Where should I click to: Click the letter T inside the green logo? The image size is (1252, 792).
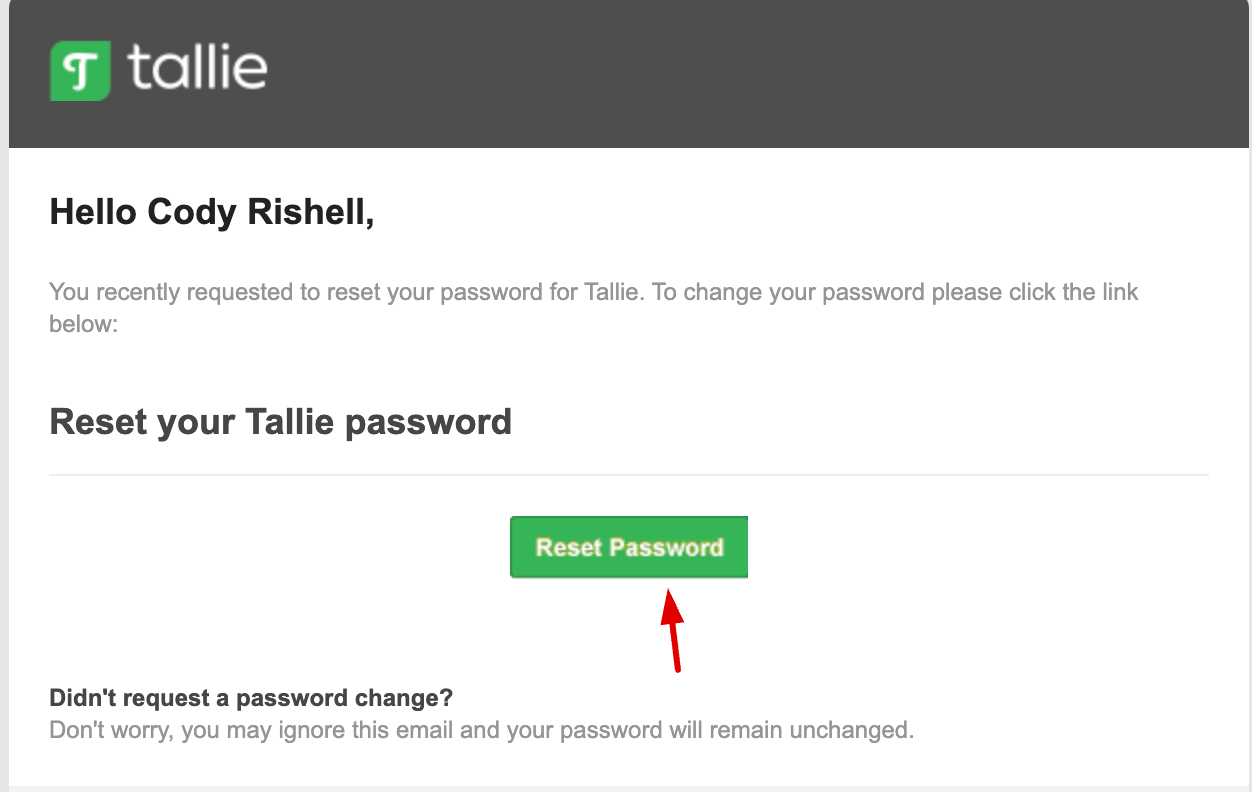point(80,72)
